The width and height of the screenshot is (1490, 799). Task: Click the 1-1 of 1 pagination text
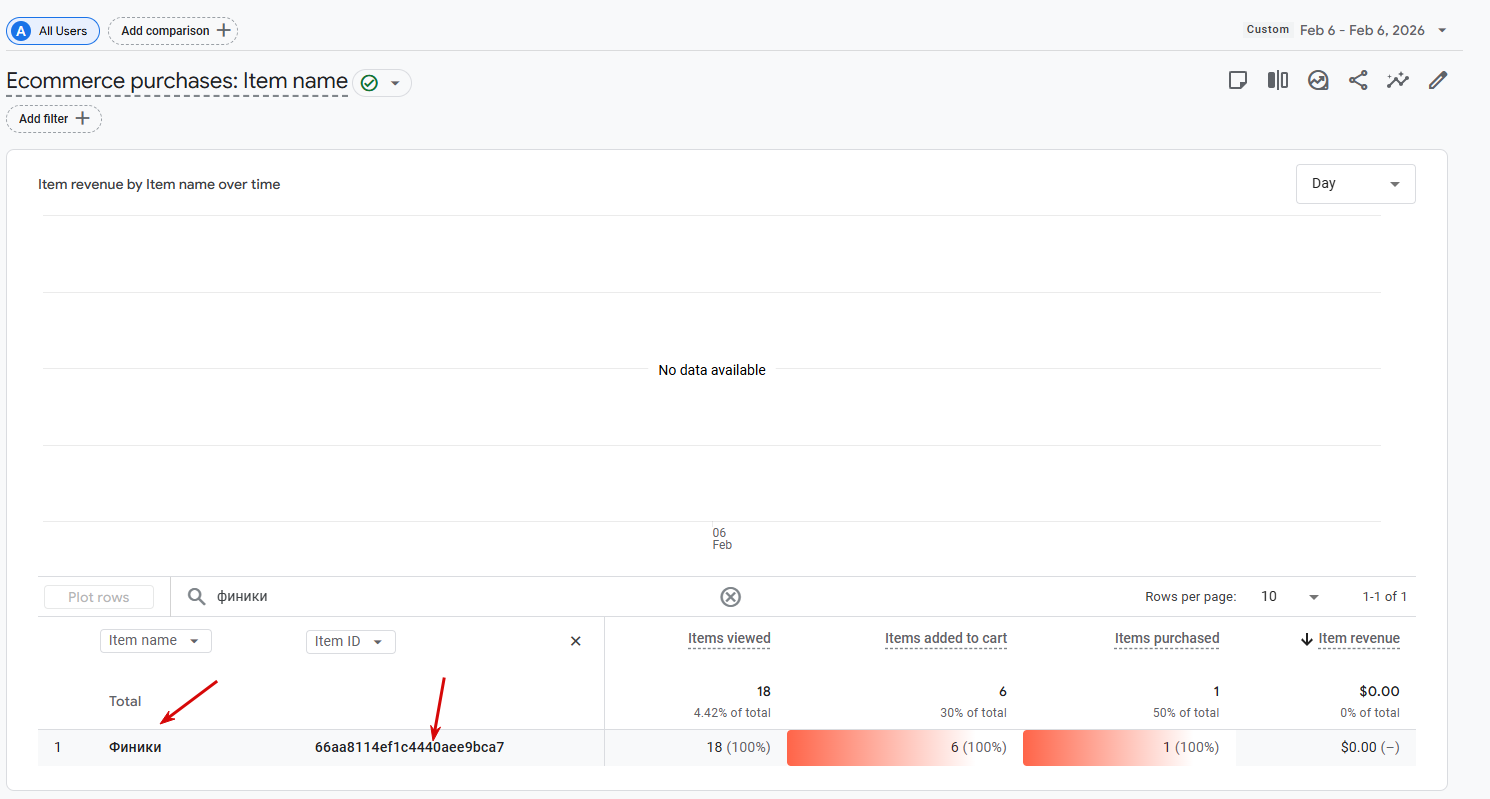click(x=1385, y=597)
